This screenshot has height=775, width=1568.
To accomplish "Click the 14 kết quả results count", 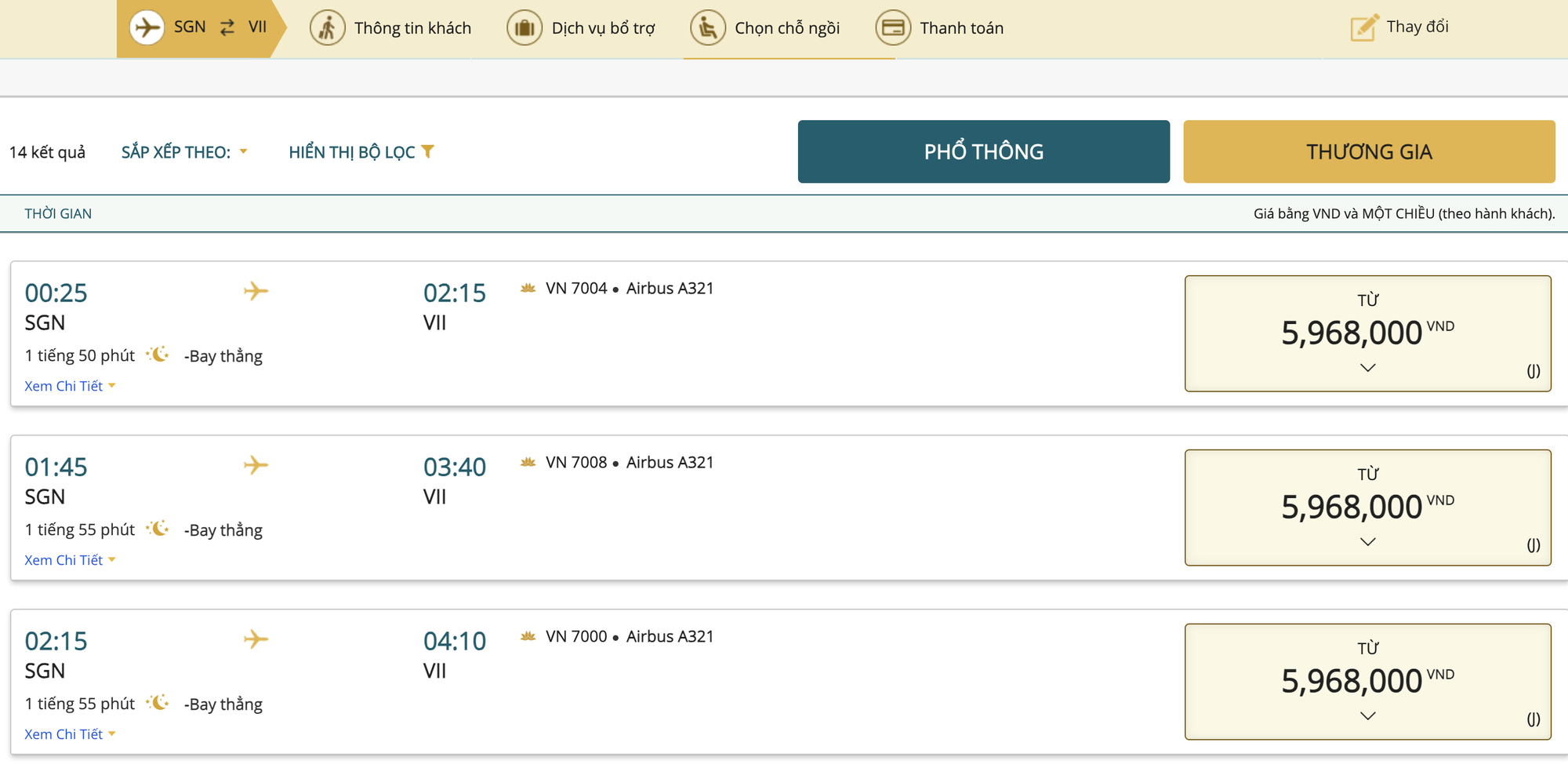I will pyautogui.click(x=47, y=152).
